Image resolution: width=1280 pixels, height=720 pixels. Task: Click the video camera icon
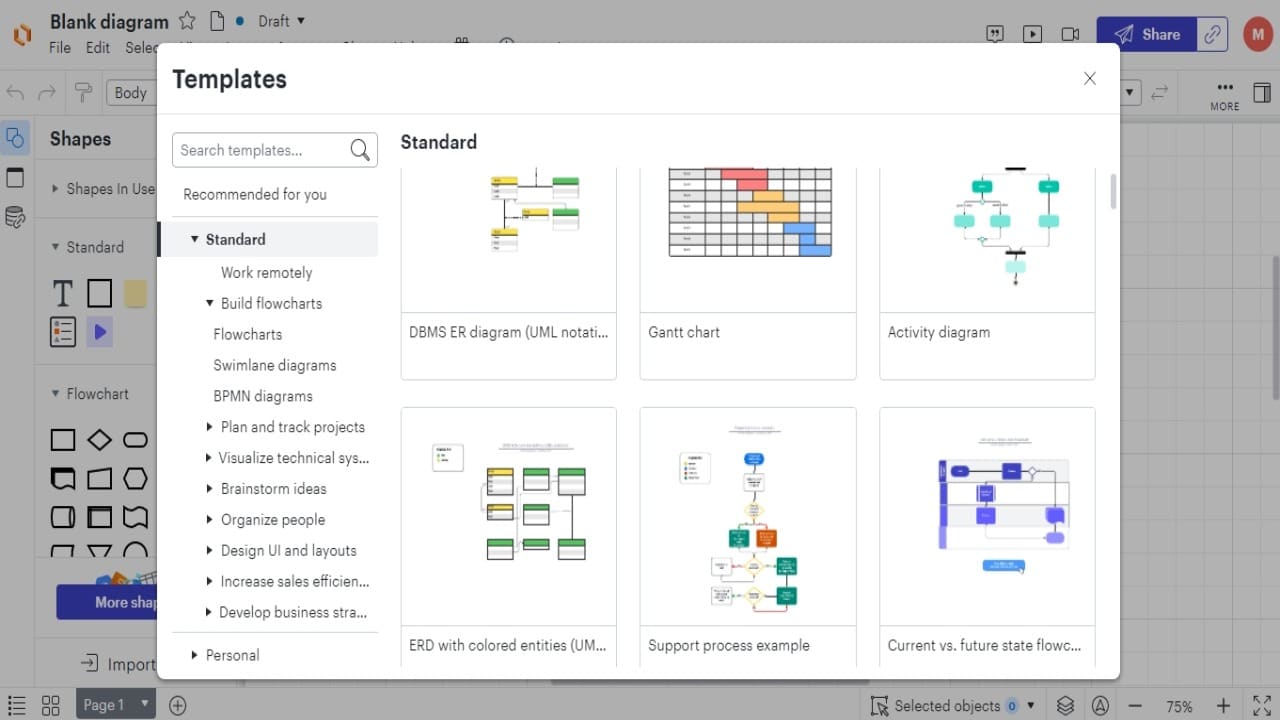tap(1070, 34)
